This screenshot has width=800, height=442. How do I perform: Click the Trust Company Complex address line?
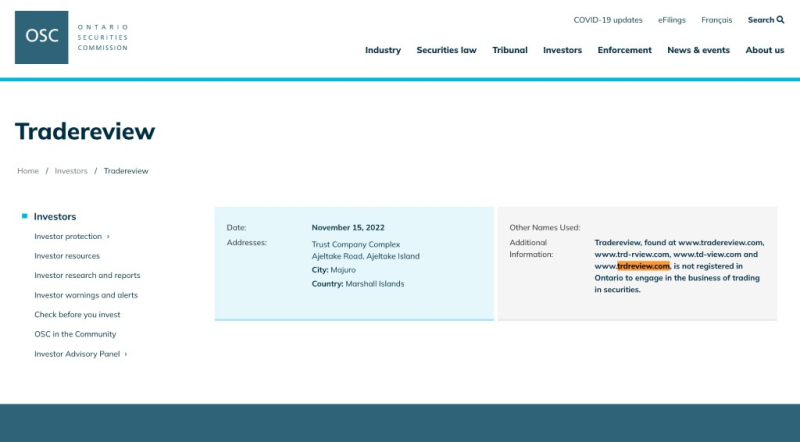356,244
